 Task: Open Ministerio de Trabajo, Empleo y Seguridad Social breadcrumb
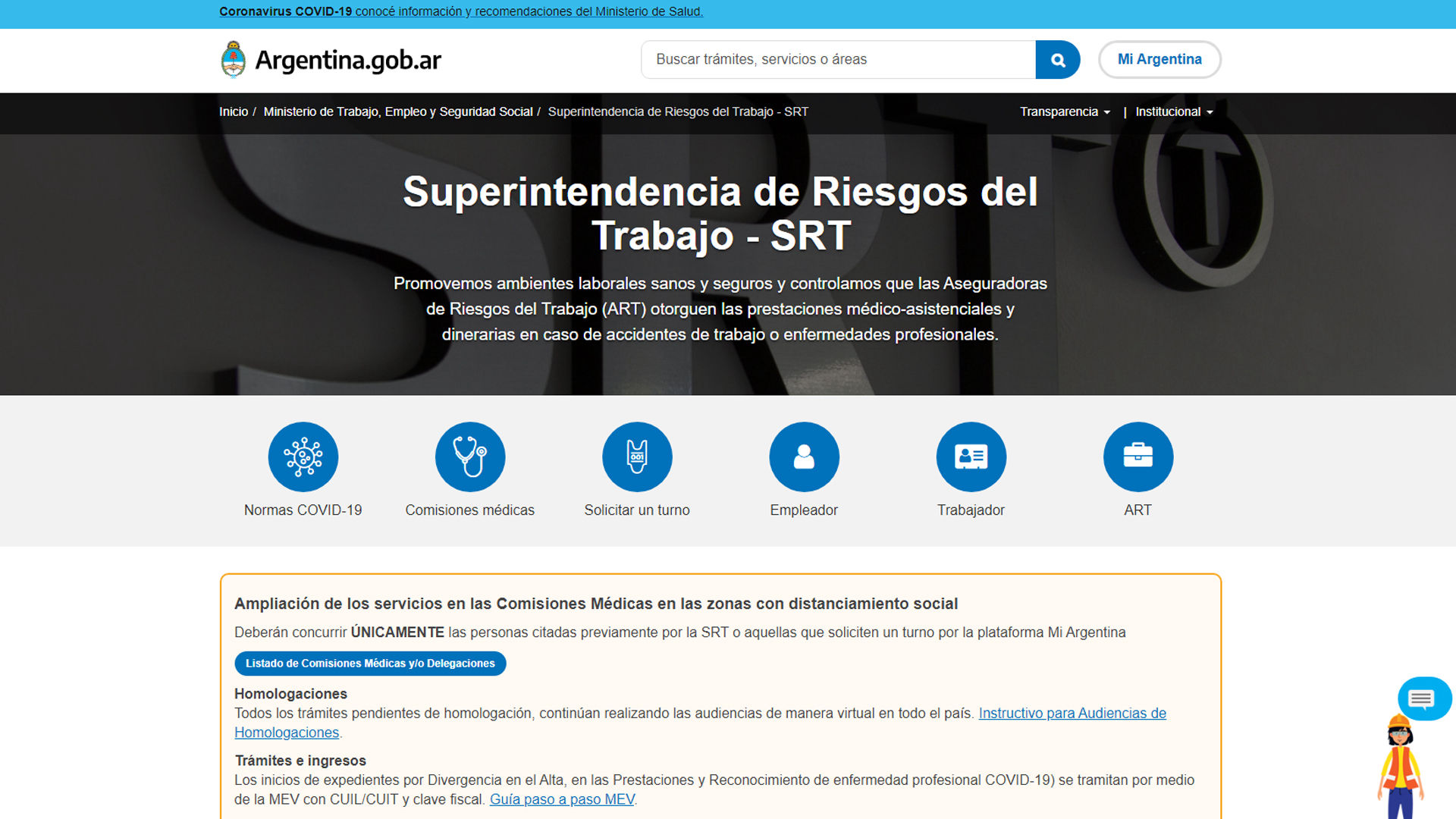coord(398,111)
